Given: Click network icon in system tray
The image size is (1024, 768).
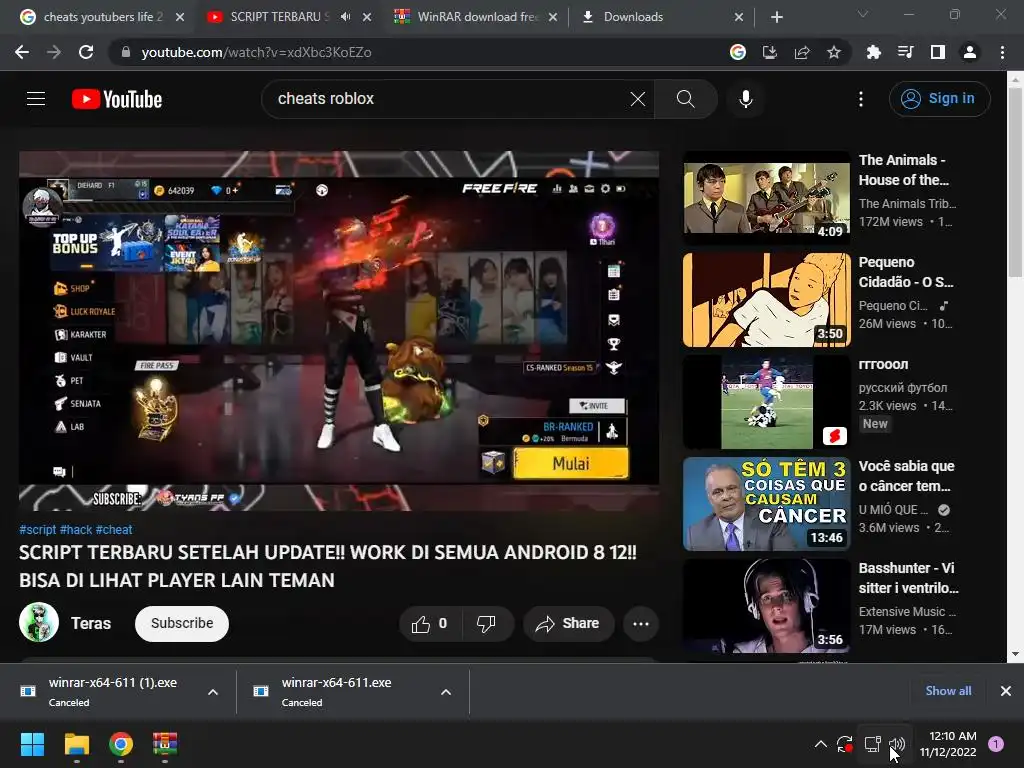Looking at the screenshot, I should pos(872,744).
